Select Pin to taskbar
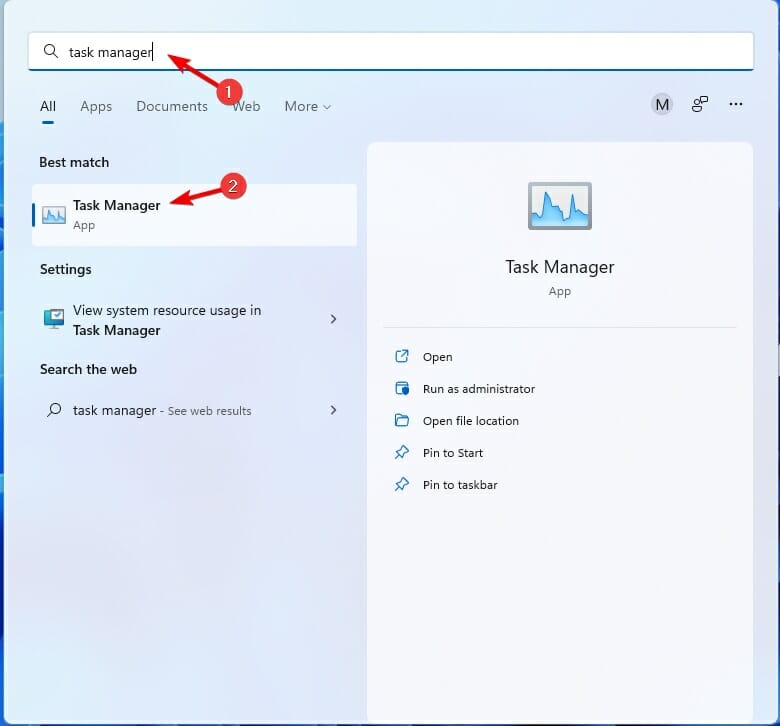The height and width of the screenshot is (726, 780). (460, 485)
